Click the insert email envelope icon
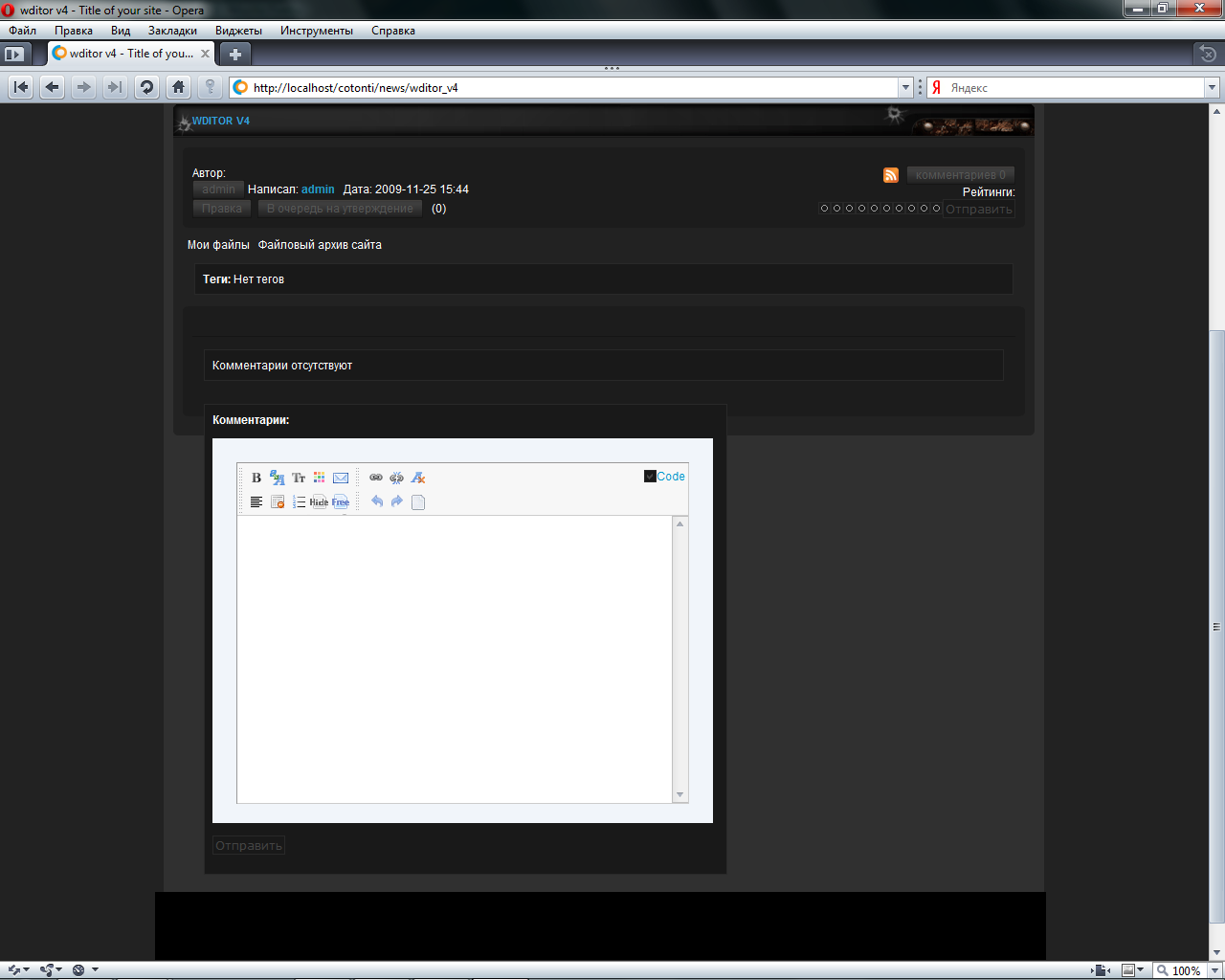1225x980 pixels. click(x=341, y=478)
